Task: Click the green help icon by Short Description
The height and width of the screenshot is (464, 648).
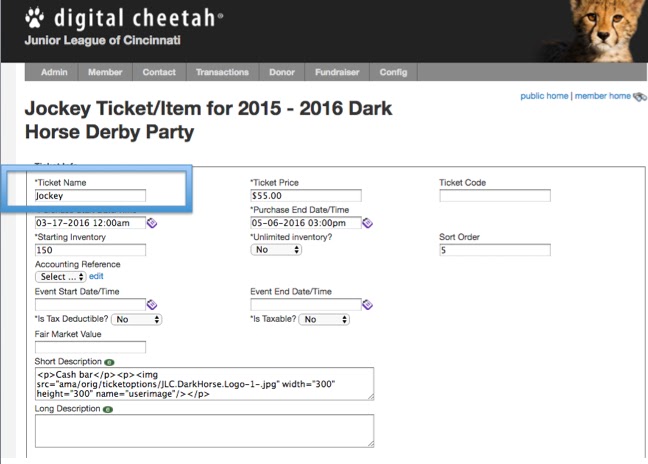Action: (x=109, y=362)
